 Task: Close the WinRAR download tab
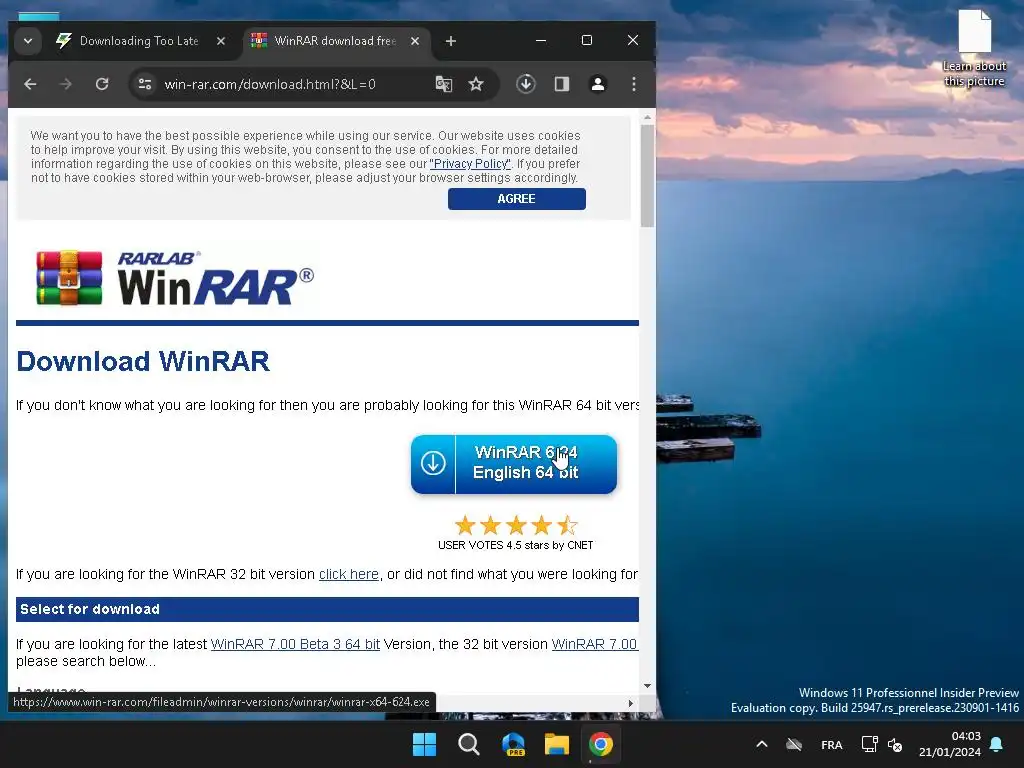[x=415, y=41]
